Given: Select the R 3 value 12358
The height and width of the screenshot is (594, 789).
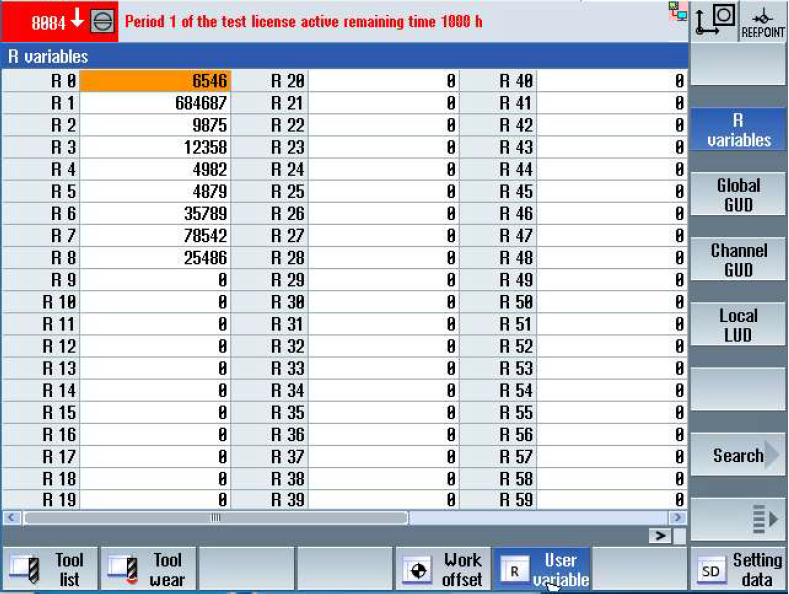Looking at the screenshot, I should click(155, 147).
